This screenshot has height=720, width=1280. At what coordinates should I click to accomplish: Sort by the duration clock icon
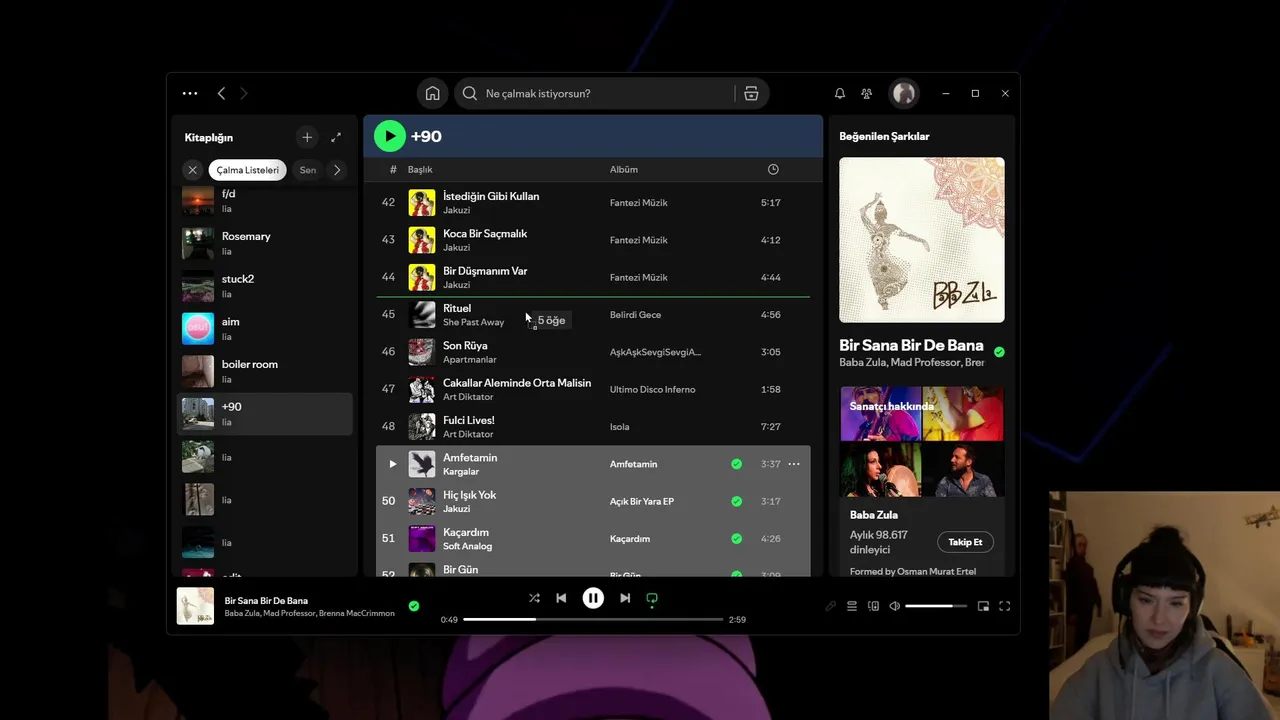(773, 169)
